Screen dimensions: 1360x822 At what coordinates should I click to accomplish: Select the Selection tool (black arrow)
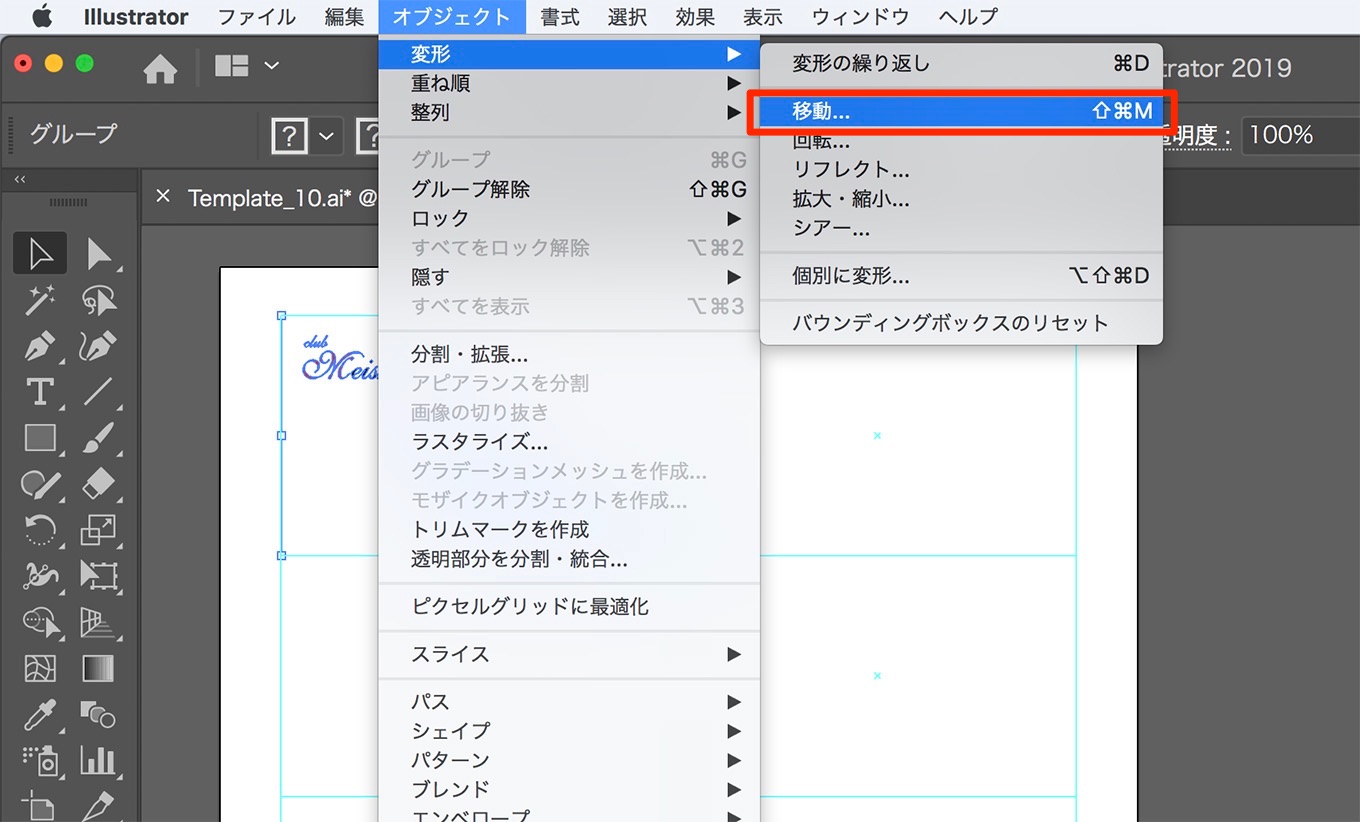click(x=40, y=254)
